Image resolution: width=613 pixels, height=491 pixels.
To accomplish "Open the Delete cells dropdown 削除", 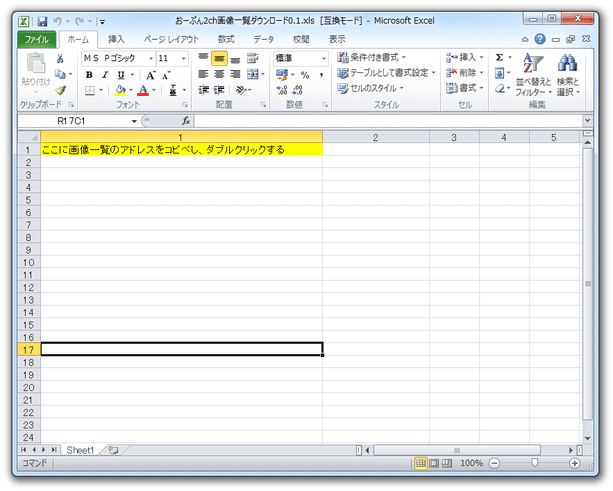I will 464,73.
